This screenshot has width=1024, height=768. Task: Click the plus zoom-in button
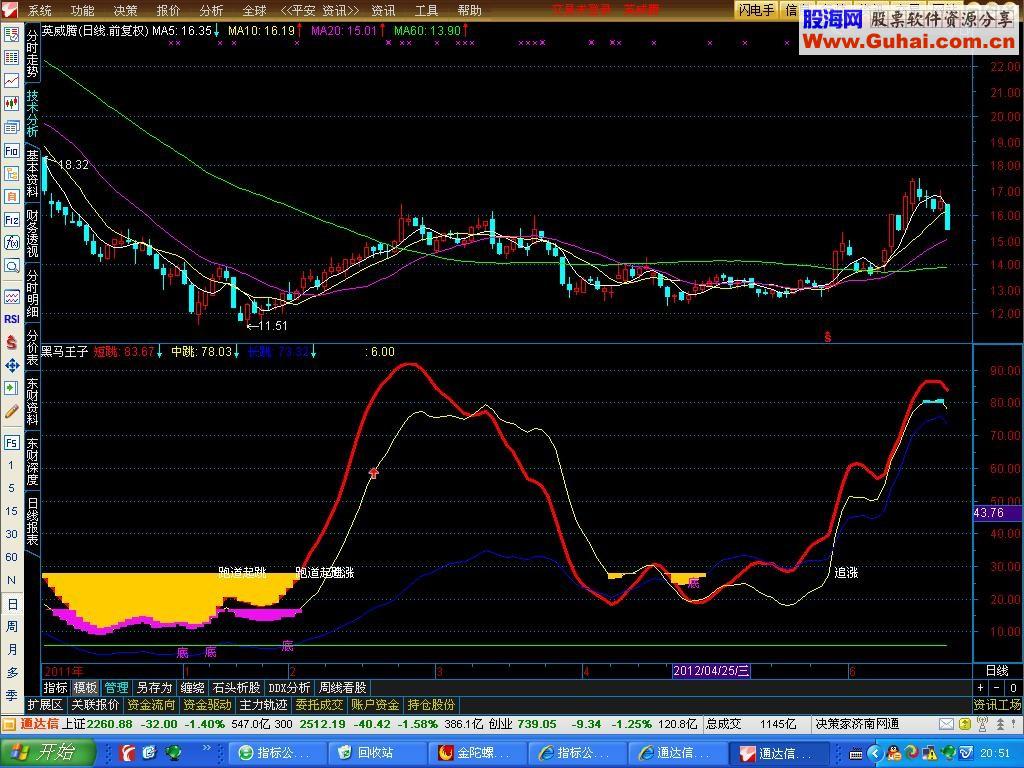980,688
